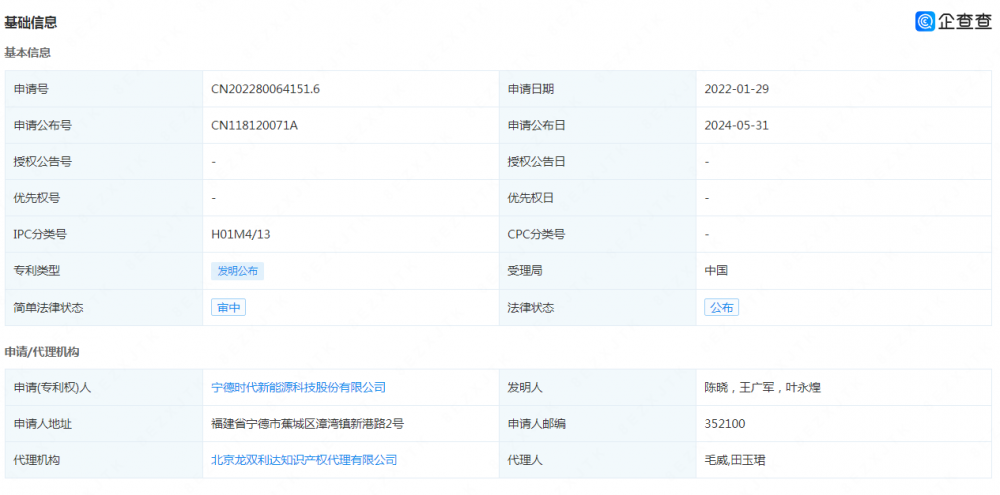Click the 基本信息 section title

coord(27,53)
